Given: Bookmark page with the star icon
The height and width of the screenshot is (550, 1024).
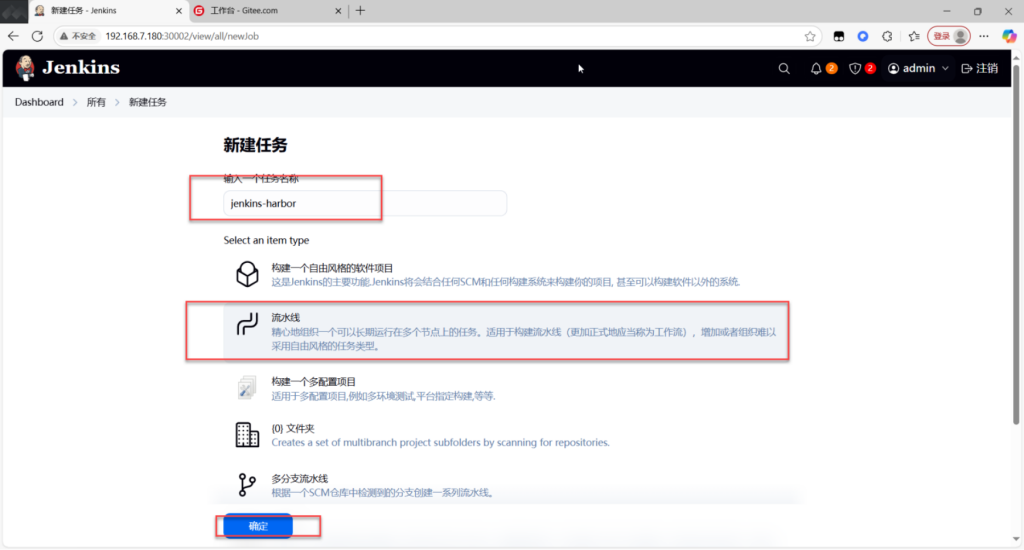Looking at the screenshot, I should (x=810, y=36).
